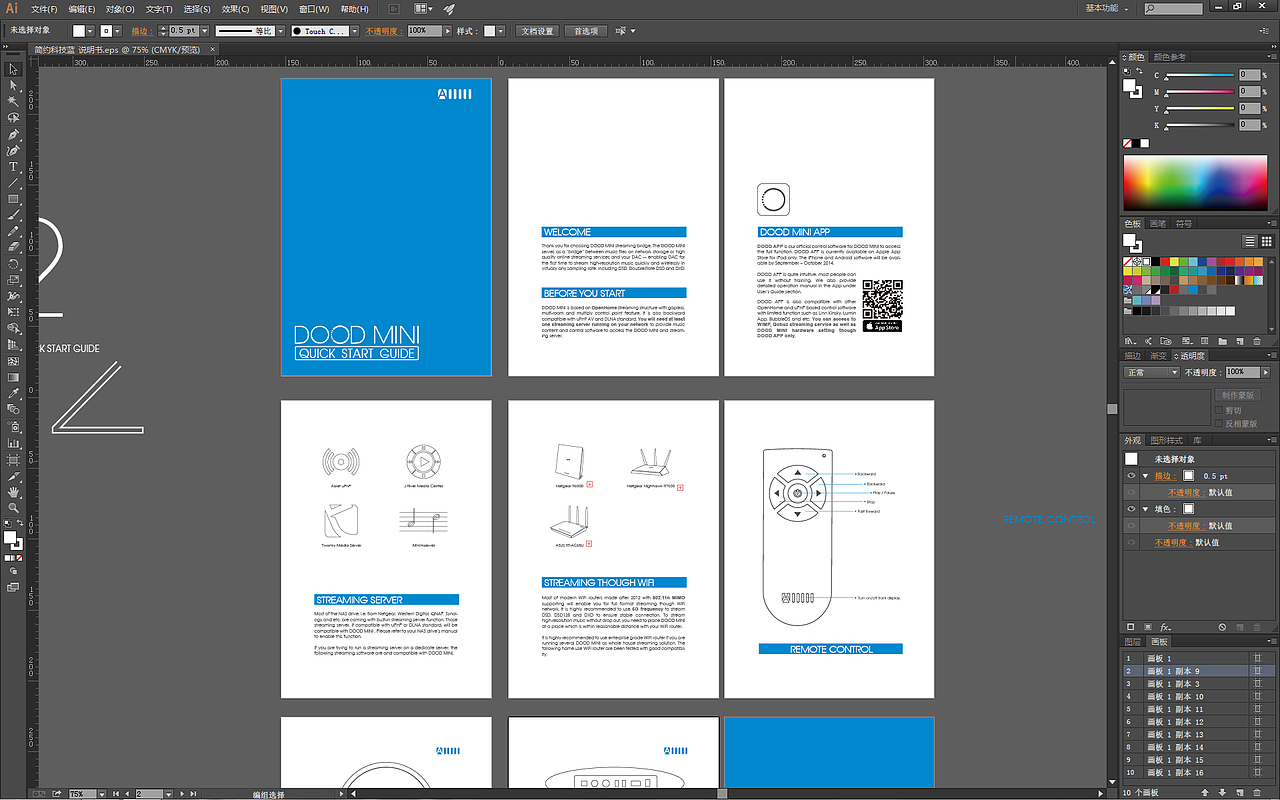Viewport: 1280px width, 800px height.
Task: Switch the swatches panel to thumbnail view
Action: (x=1267, y=241)
